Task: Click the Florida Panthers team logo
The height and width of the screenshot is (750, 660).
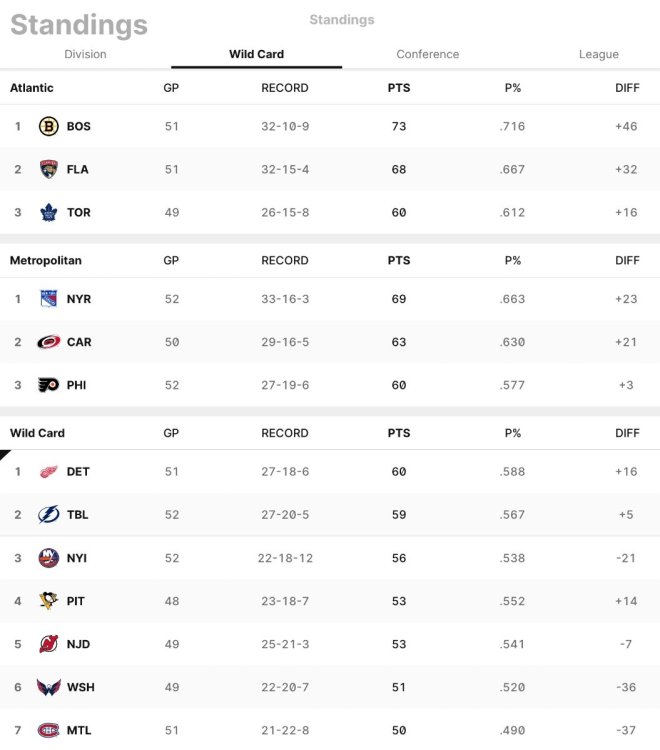Action: pyautogui.click(x=48, y=169)
